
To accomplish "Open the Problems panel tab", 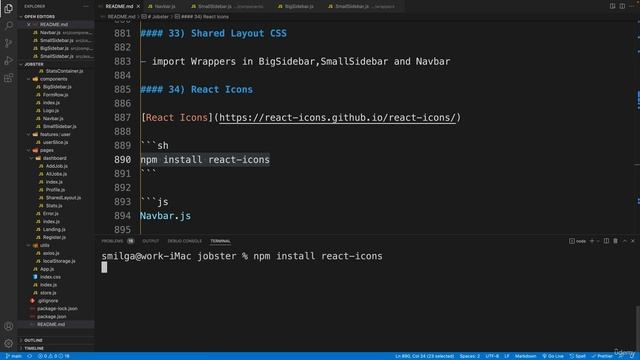I will 117,241.
